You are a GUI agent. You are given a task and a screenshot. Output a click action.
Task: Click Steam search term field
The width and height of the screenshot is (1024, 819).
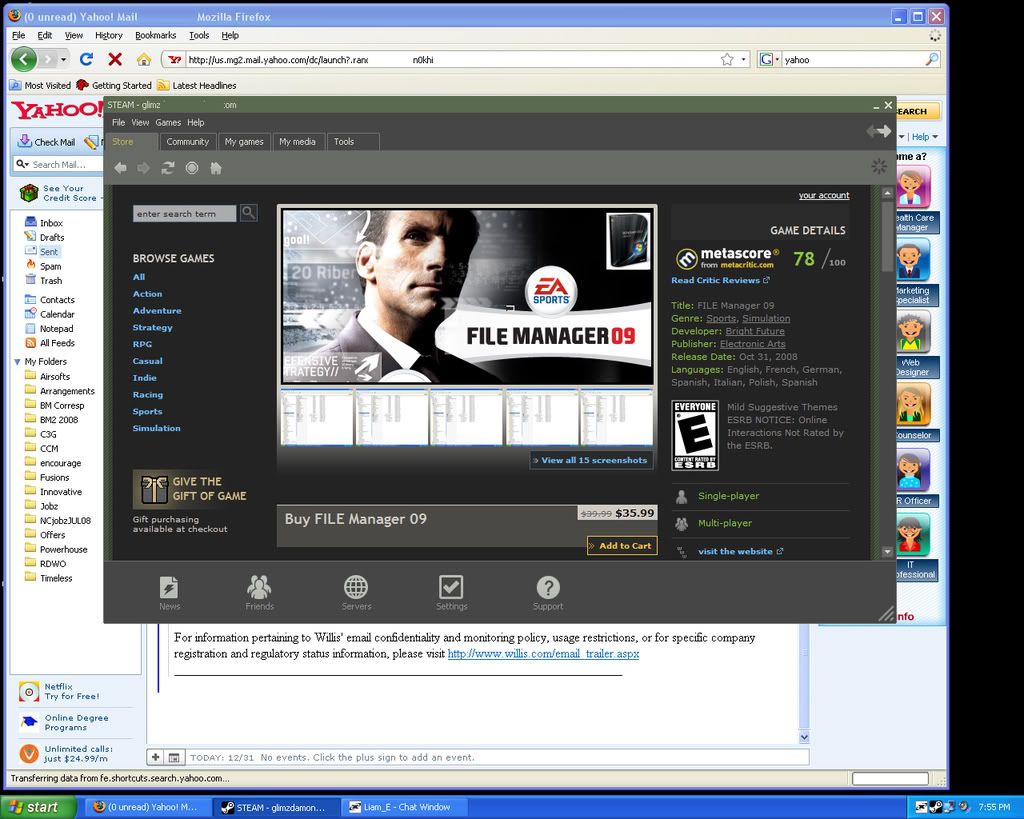184,214
